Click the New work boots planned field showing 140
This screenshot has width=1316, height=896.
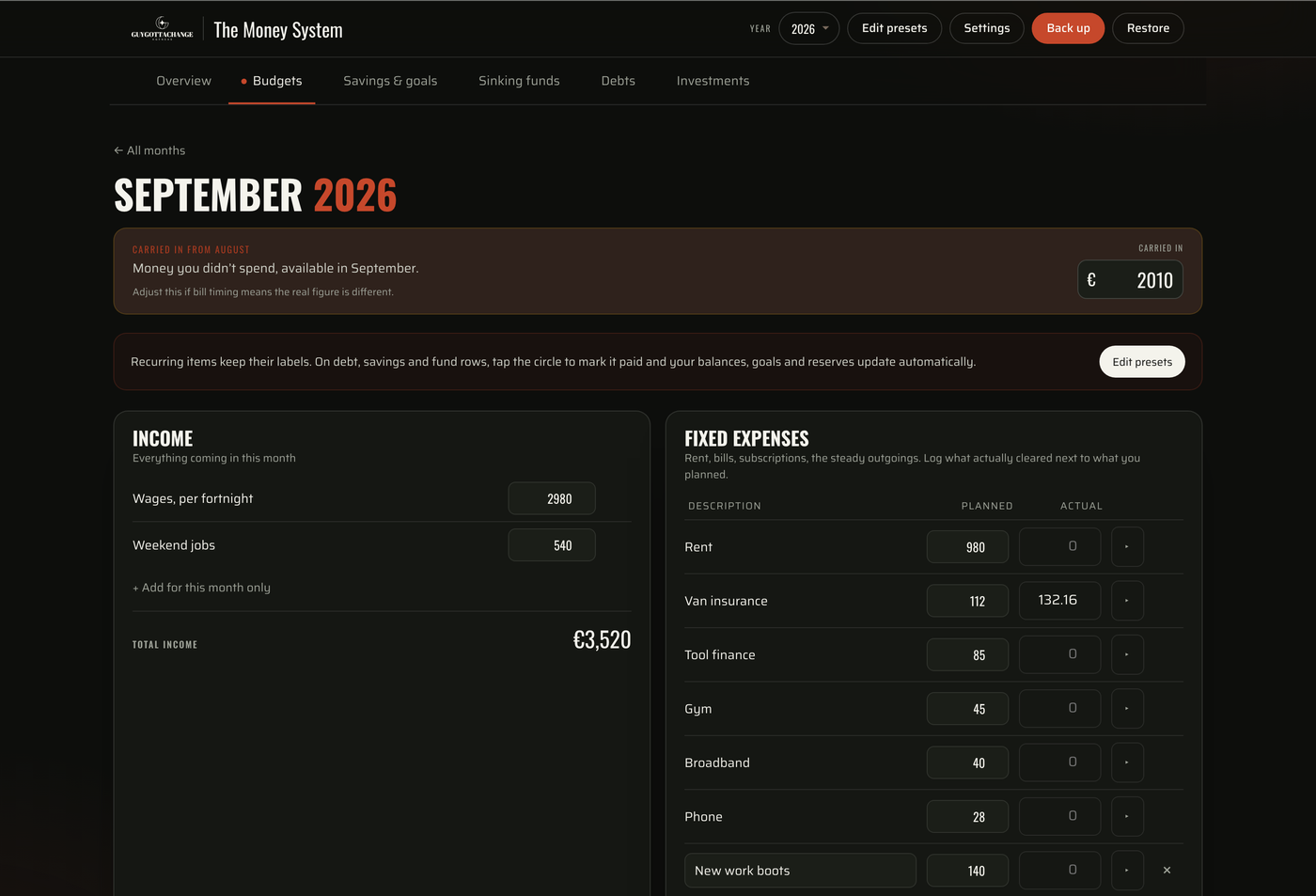click(x=967, y=871)
